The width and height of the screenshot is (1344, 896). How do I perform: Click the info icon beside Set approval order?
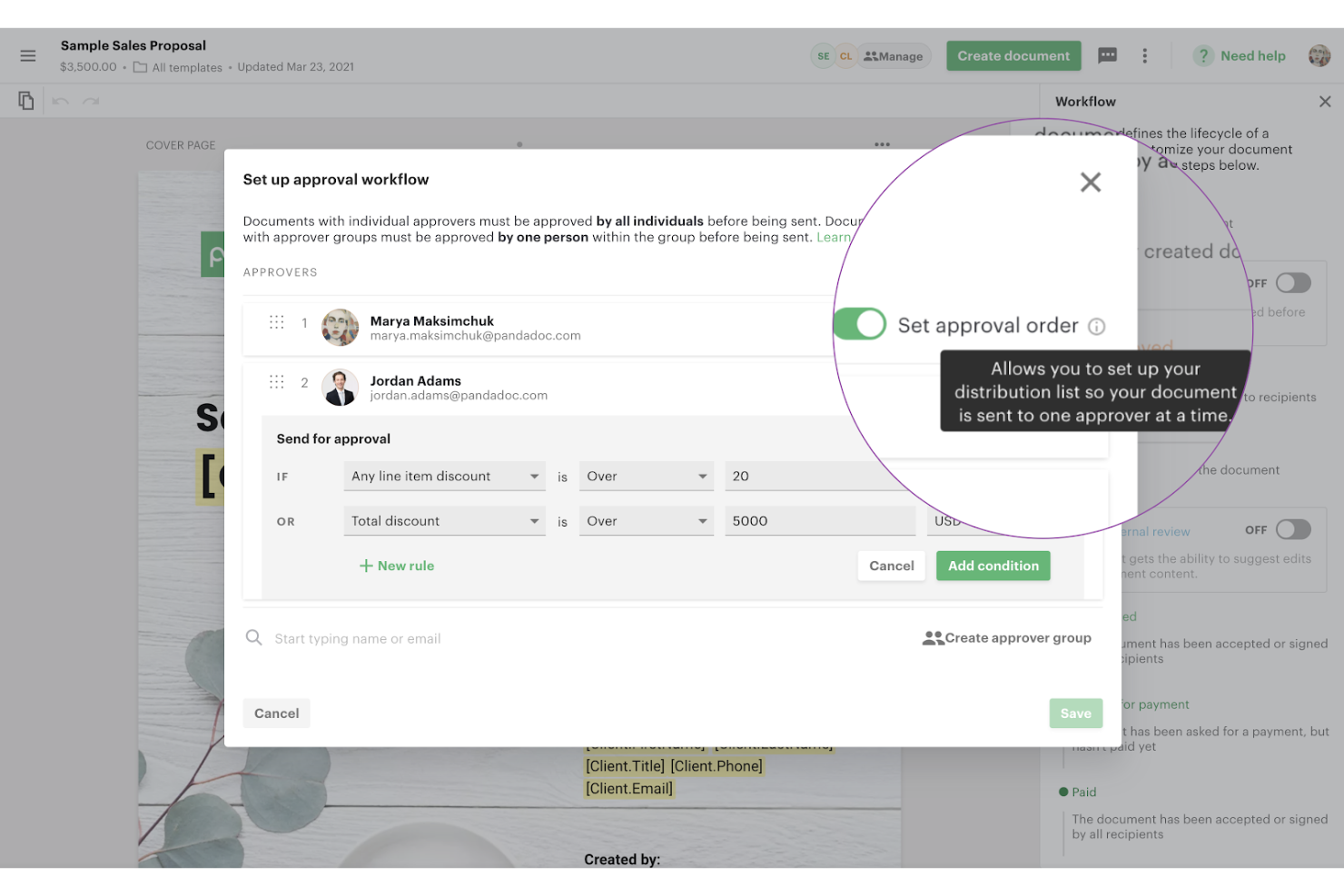click(1097, 327)
